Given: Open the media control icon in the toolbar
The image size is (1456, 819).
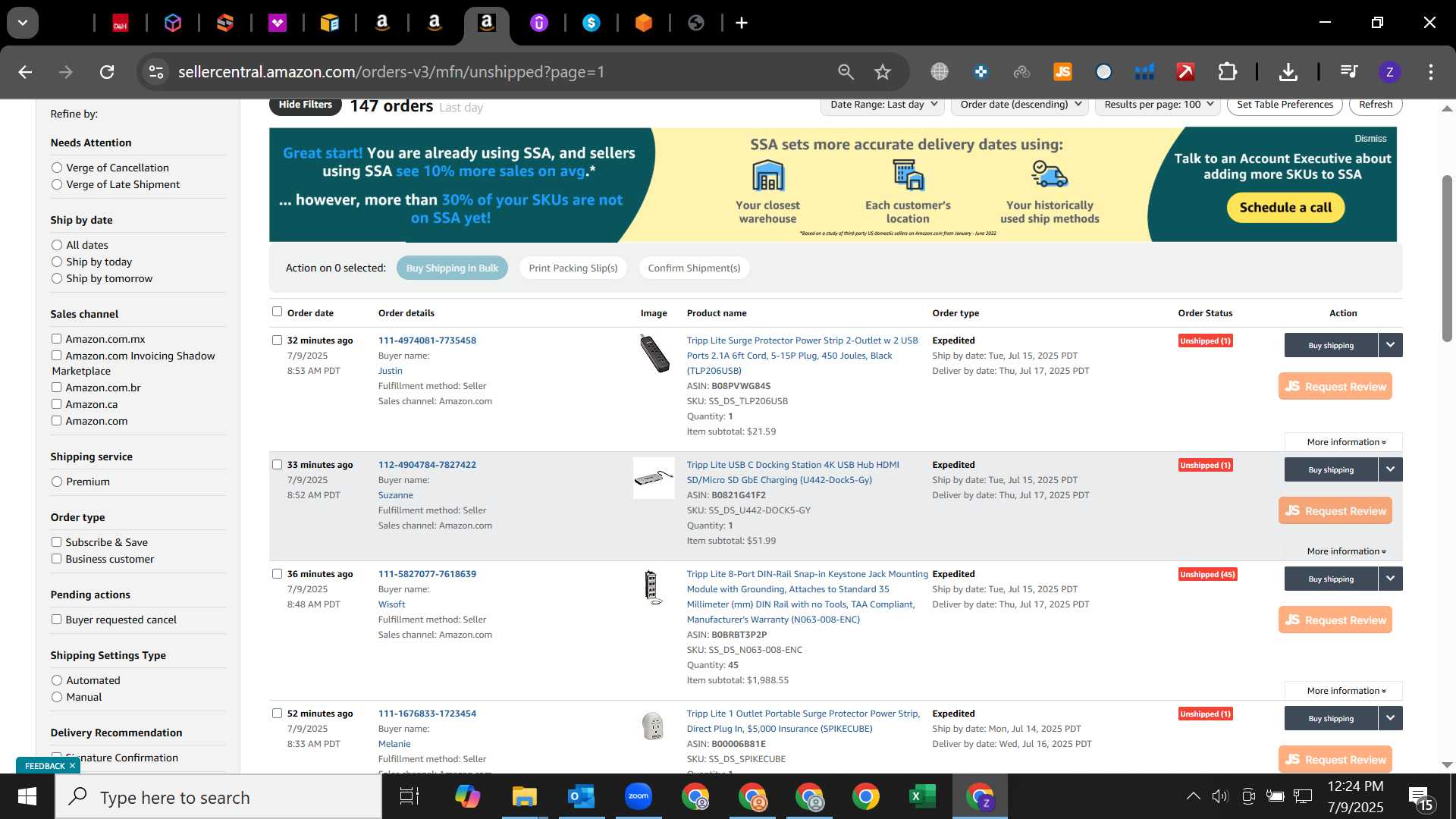Looking at the screenshot, I should [x=1349, y=72].
